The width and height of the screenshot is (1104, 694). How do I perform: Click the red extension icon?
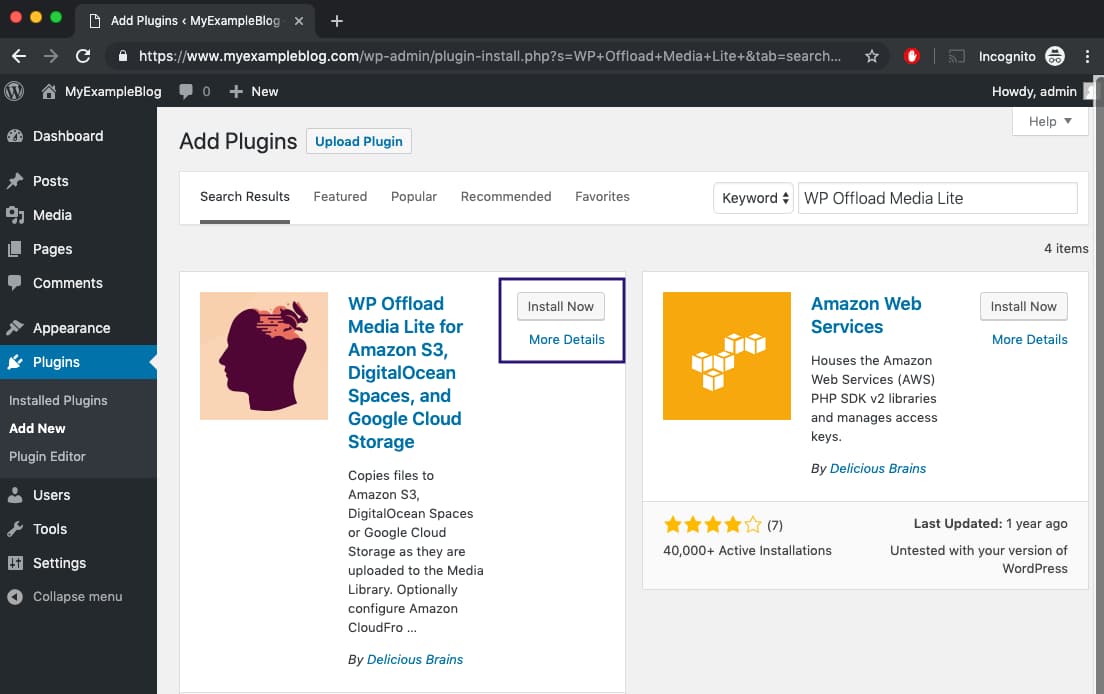pyautogui.click(x=912, y=56)
